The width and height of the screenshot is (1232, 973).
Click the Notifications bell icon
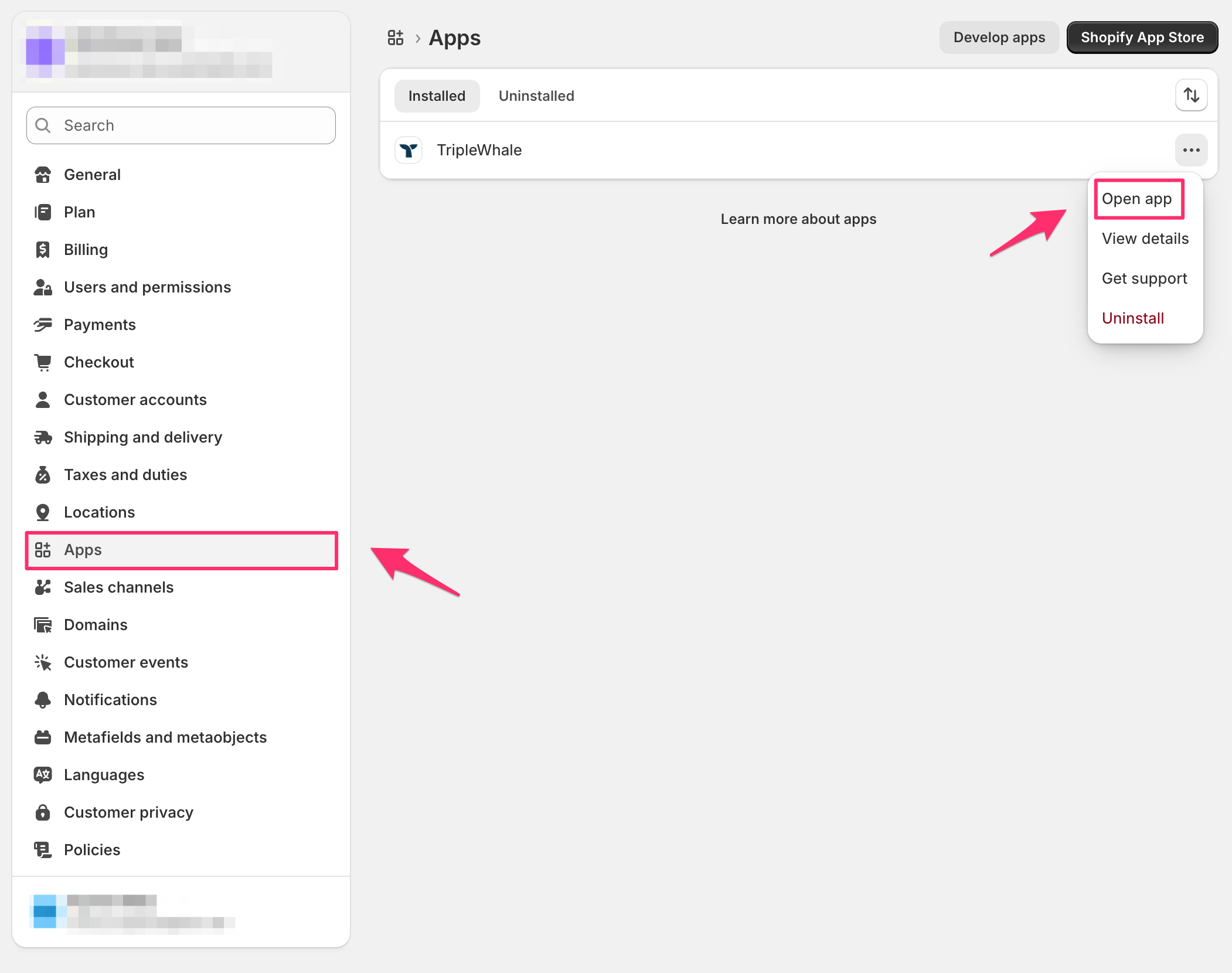coord(43,700)
